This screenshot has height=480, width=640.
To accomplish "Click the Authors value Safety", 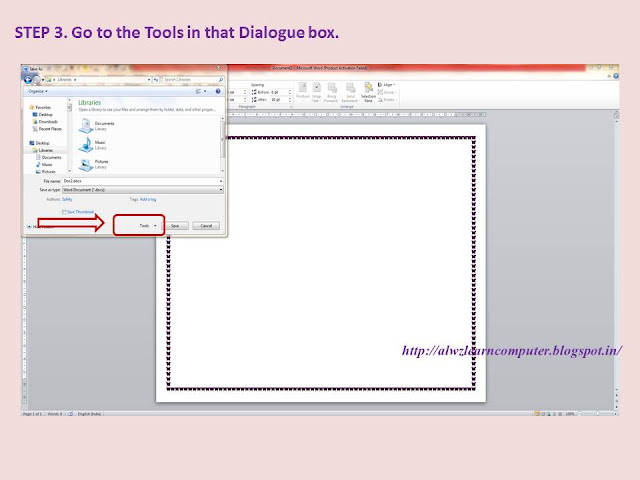I will click(67, 199).
